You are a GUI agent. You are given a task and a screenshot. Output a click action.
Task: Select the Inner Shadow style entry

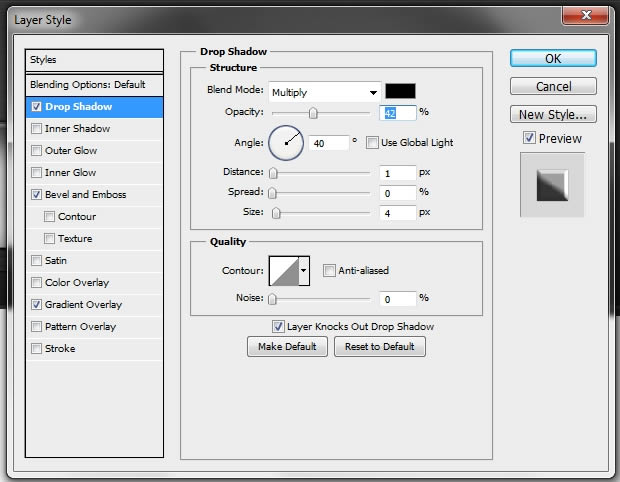coord(95,129)
